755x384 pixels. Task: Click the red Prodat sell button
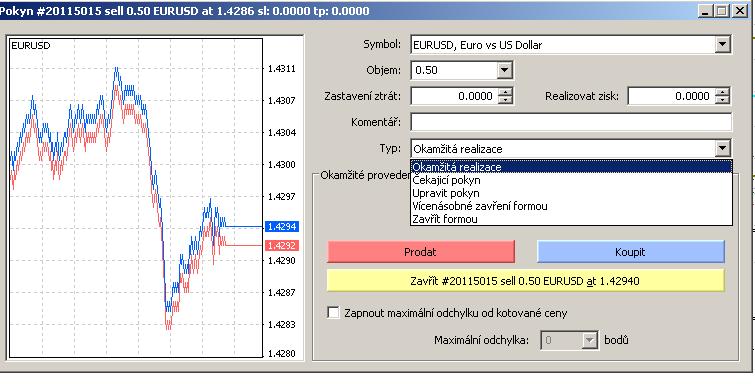[420, 252]
